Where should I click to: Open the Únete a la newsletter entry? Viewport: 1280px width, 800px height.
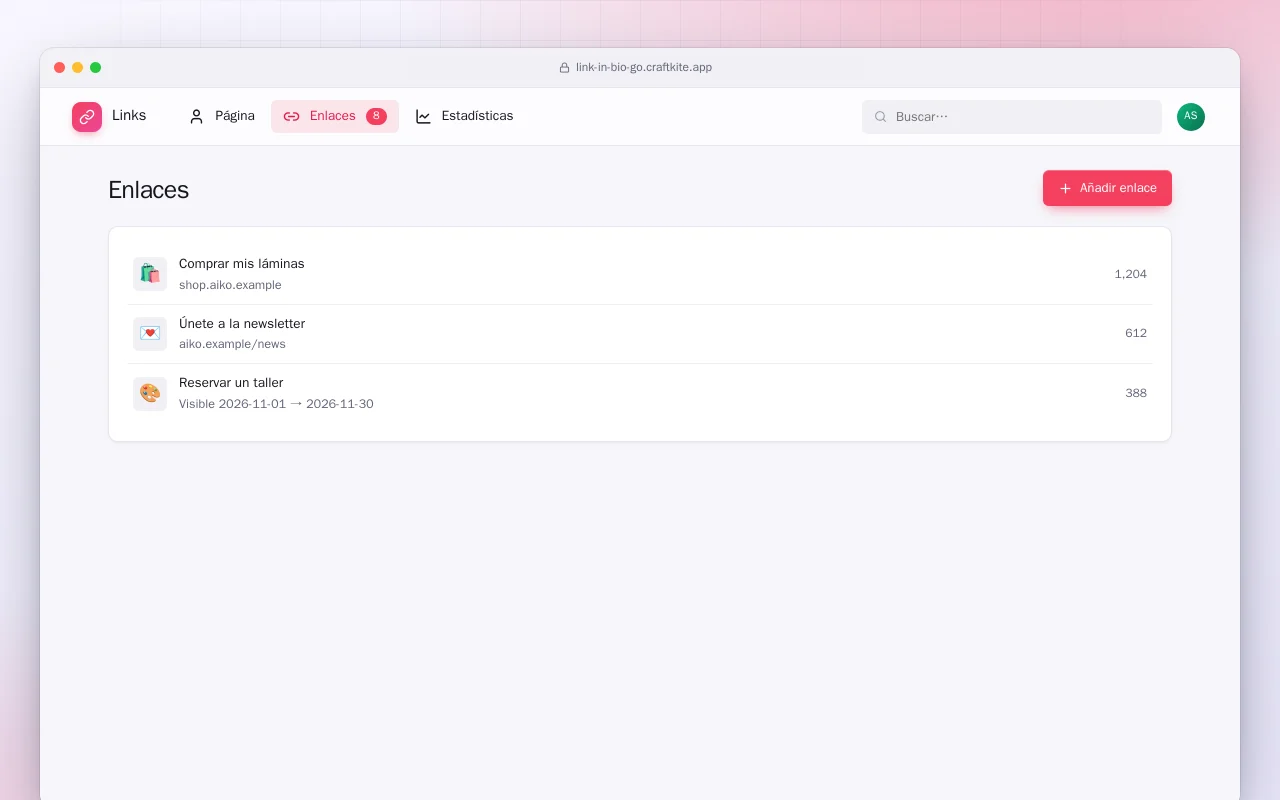pyautogui.click(x=640, y=333)
